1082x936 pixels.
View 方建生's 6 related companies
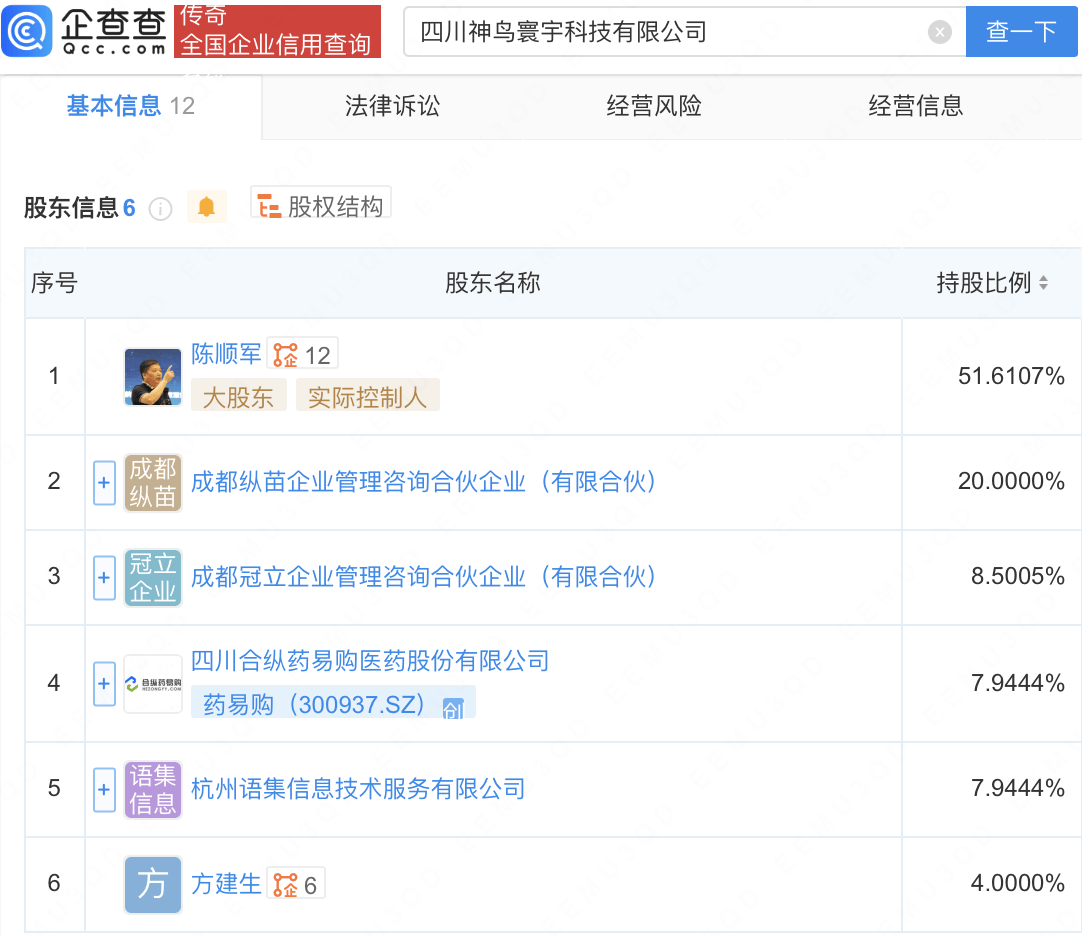click(x=295, y=884)
